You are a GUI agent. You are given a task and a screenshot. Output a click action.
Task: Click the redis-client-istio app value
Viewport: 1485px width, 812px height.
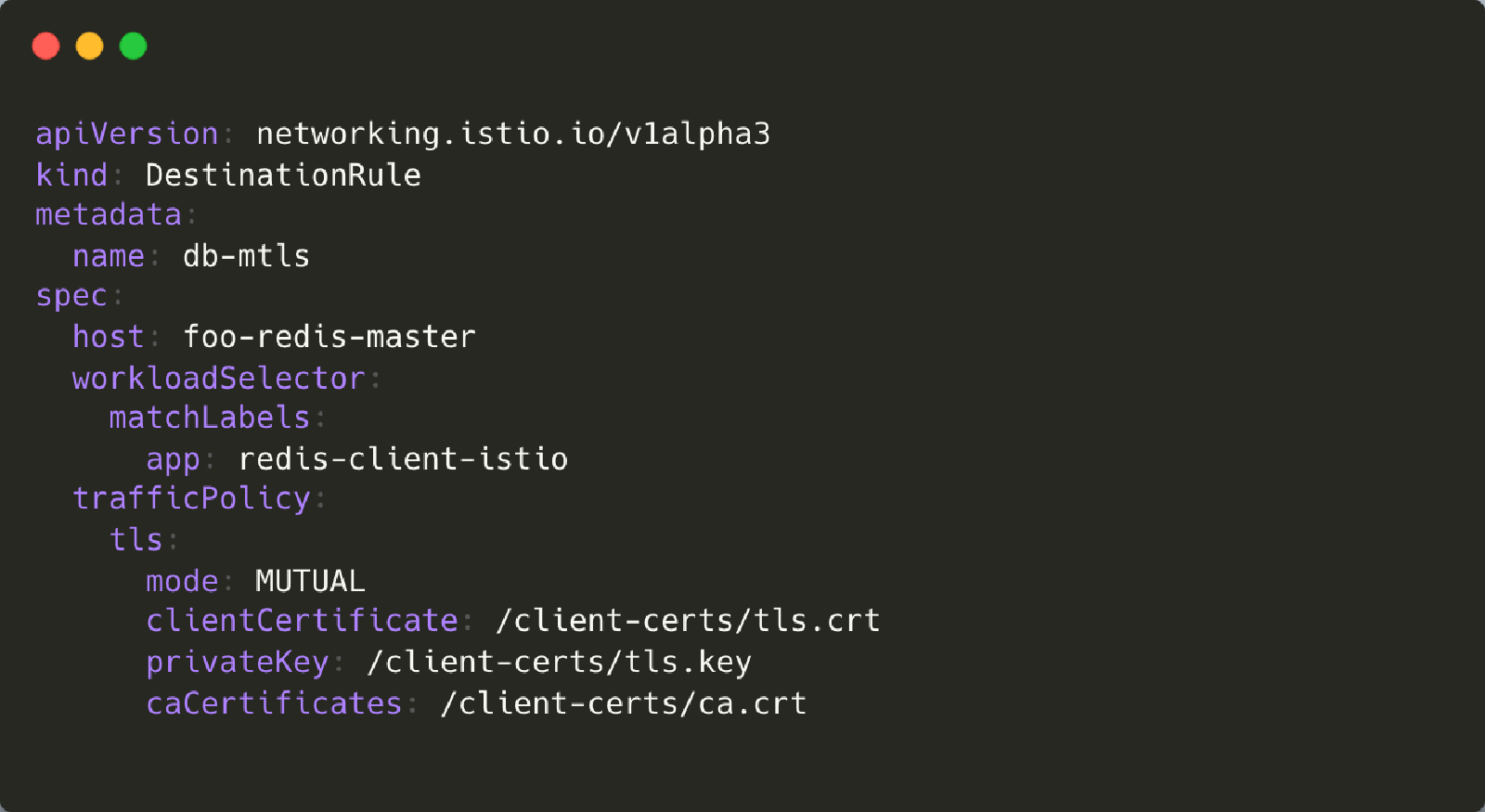pos(403,458)
